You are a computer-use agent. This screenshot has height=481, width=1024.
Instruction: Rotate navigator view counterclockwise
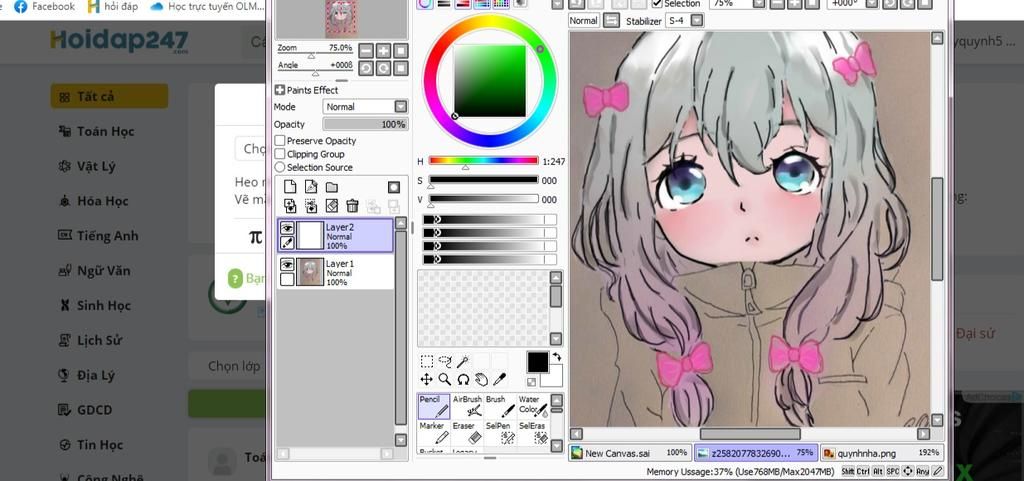click(x=366, y=68)
